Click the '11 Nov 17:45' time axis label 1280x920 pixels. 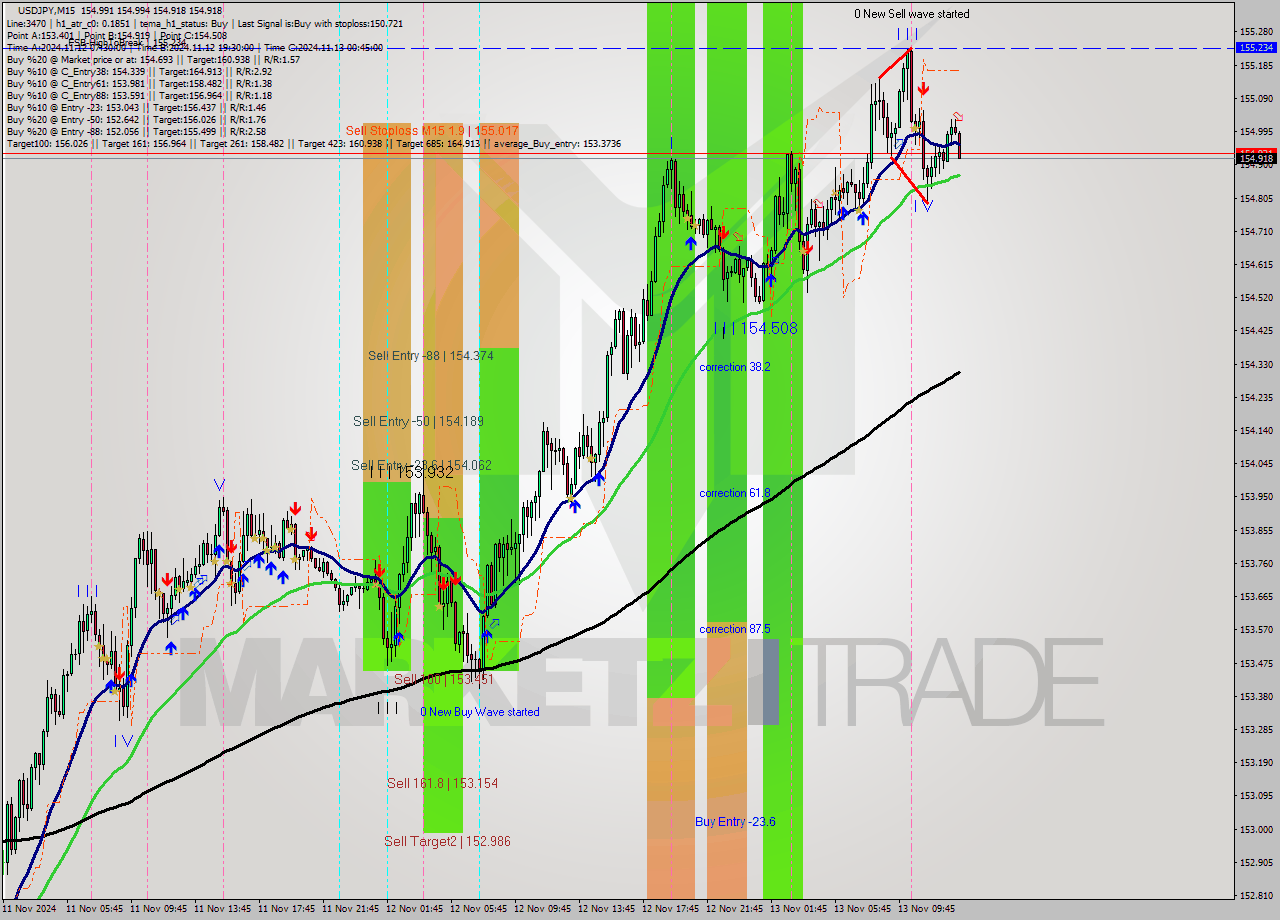click(x=287, y=909)
